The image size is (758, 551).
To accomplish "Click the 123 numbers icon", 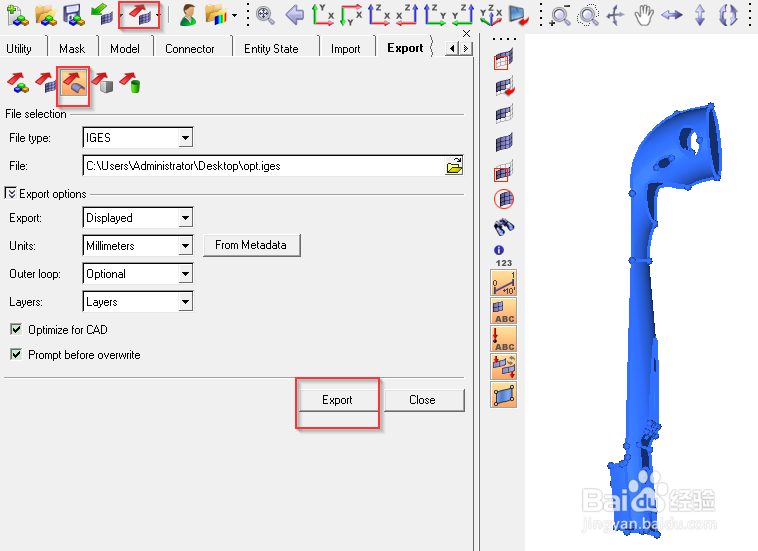I will click(x=504, y=263).
